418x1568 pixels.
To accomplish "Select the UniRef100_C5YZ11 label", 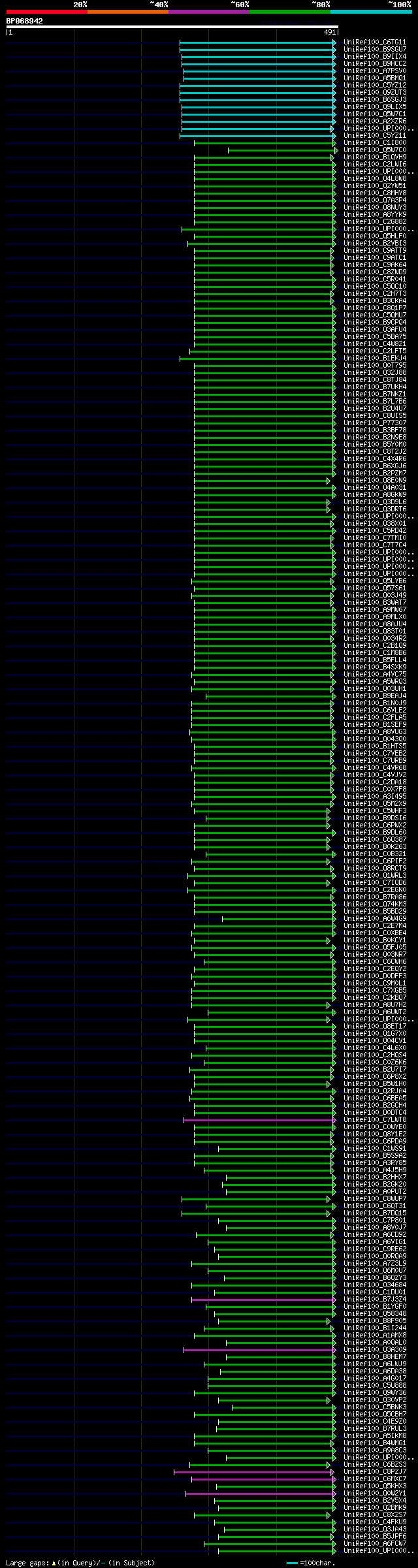I will pyautogui.click(x=375, y=136).
